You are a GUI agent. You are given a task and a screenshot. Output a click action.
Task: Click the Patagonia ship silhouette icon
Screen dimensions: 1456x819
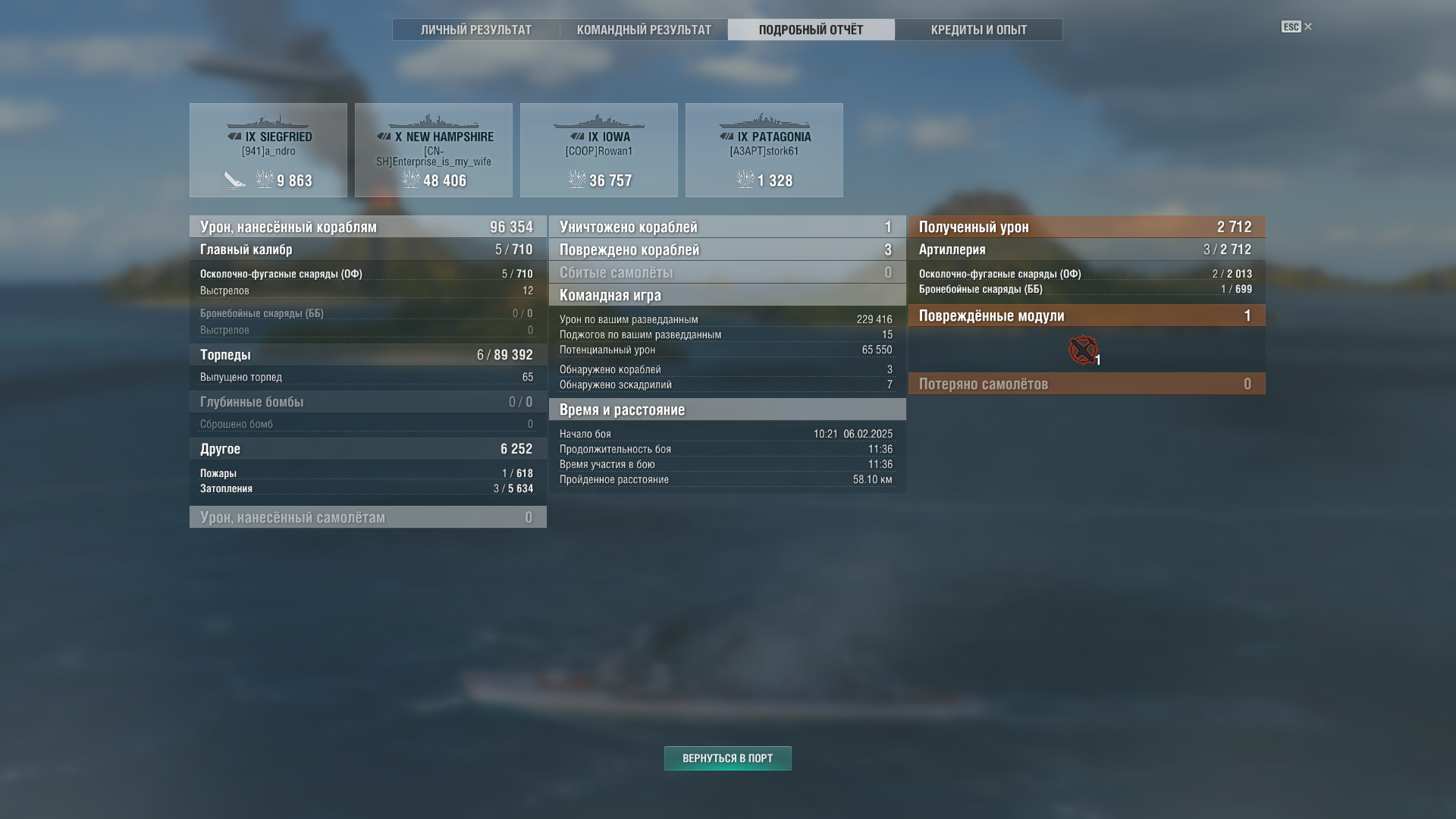click(764, 121)
